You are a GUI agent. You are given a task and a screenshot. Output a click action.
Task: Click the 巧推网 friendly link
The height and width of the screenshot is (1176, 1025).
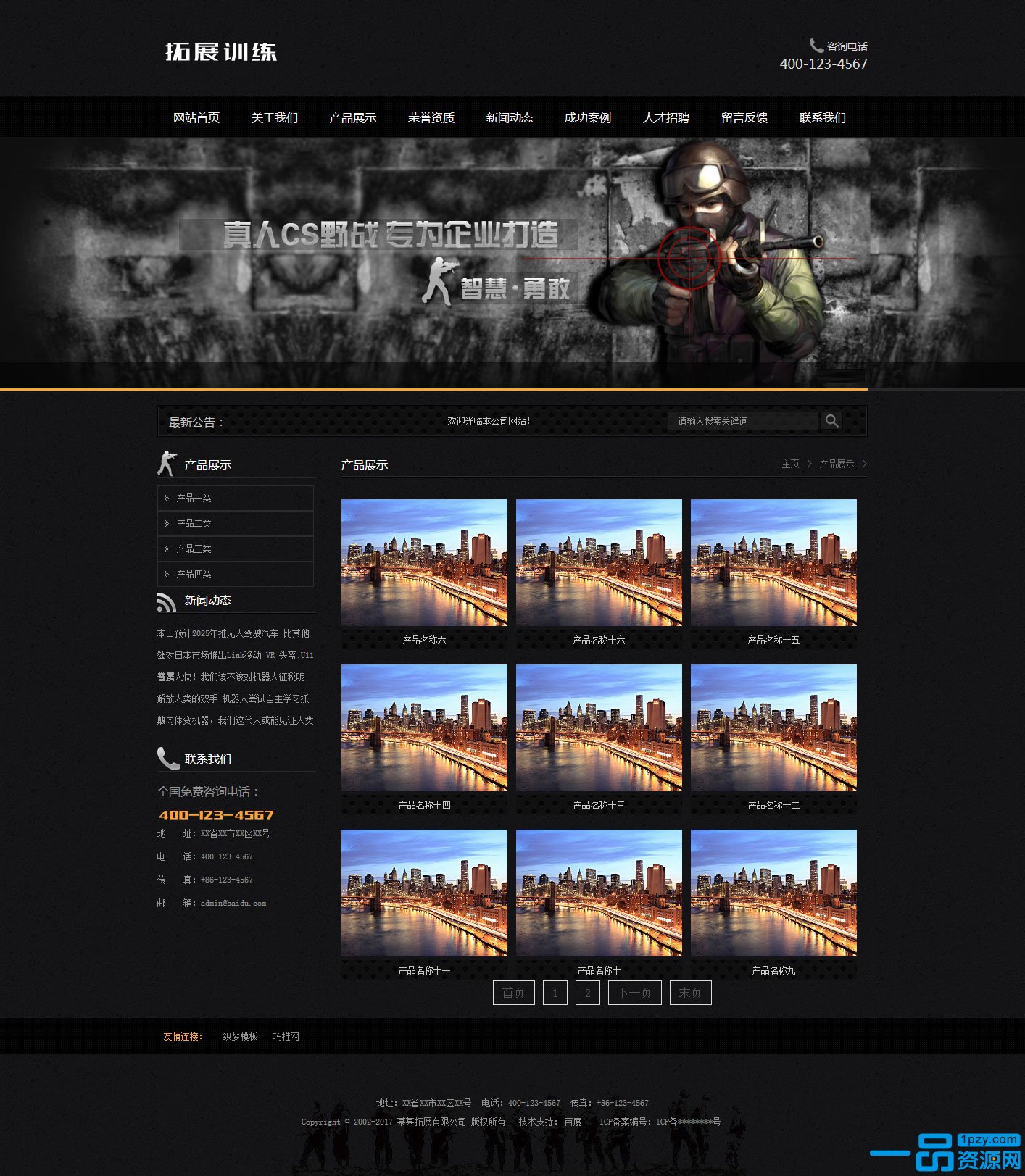tap(286, 1036)
